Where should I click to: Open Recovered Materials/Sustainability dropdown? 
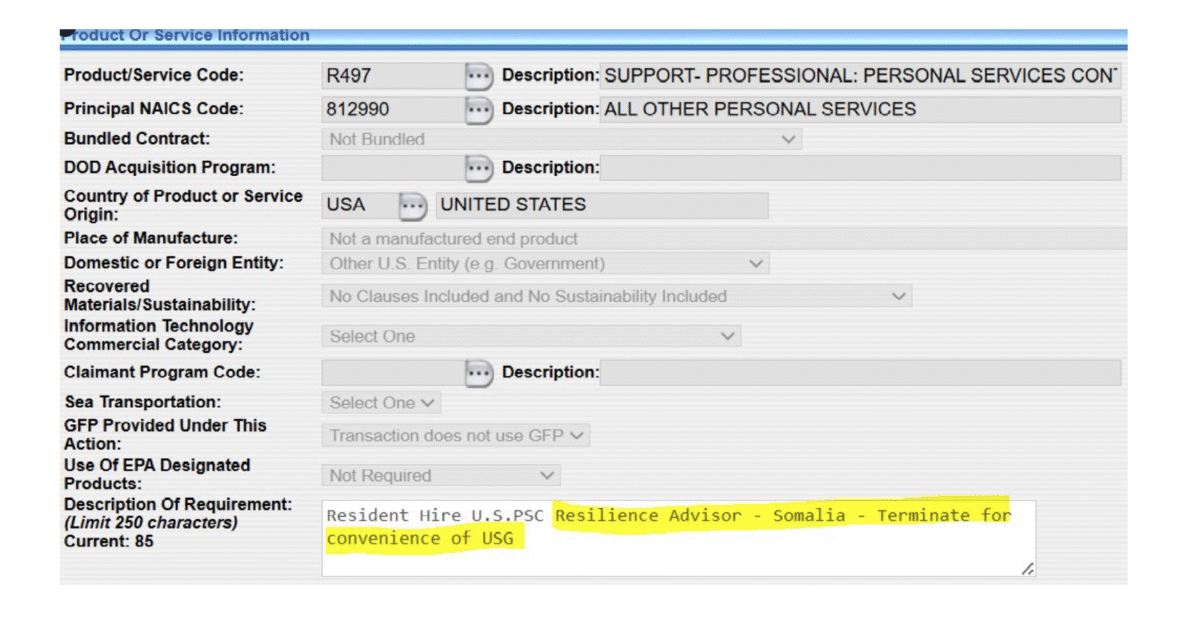(617, 296)
